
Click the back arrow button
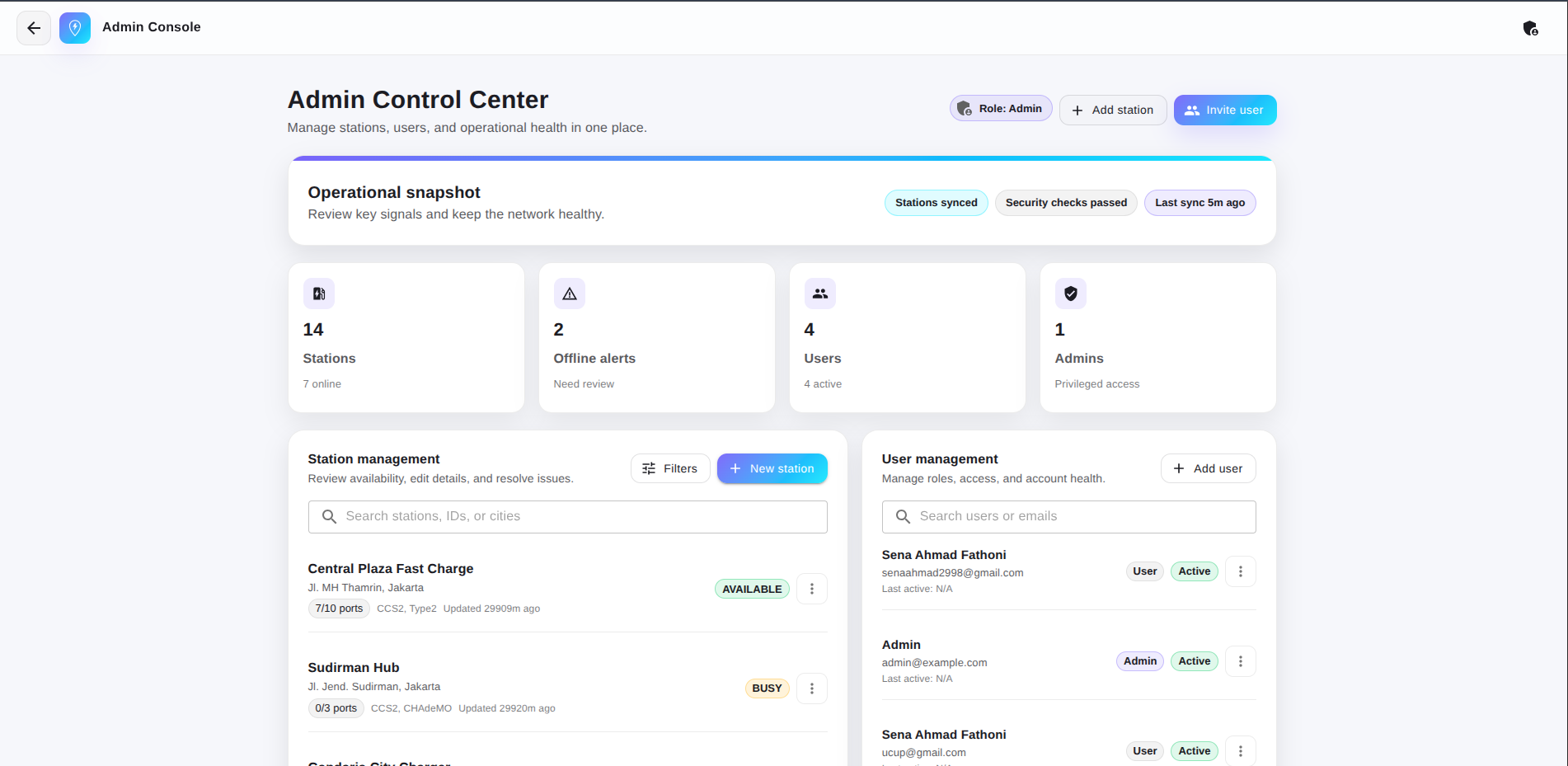click(34, 28)
